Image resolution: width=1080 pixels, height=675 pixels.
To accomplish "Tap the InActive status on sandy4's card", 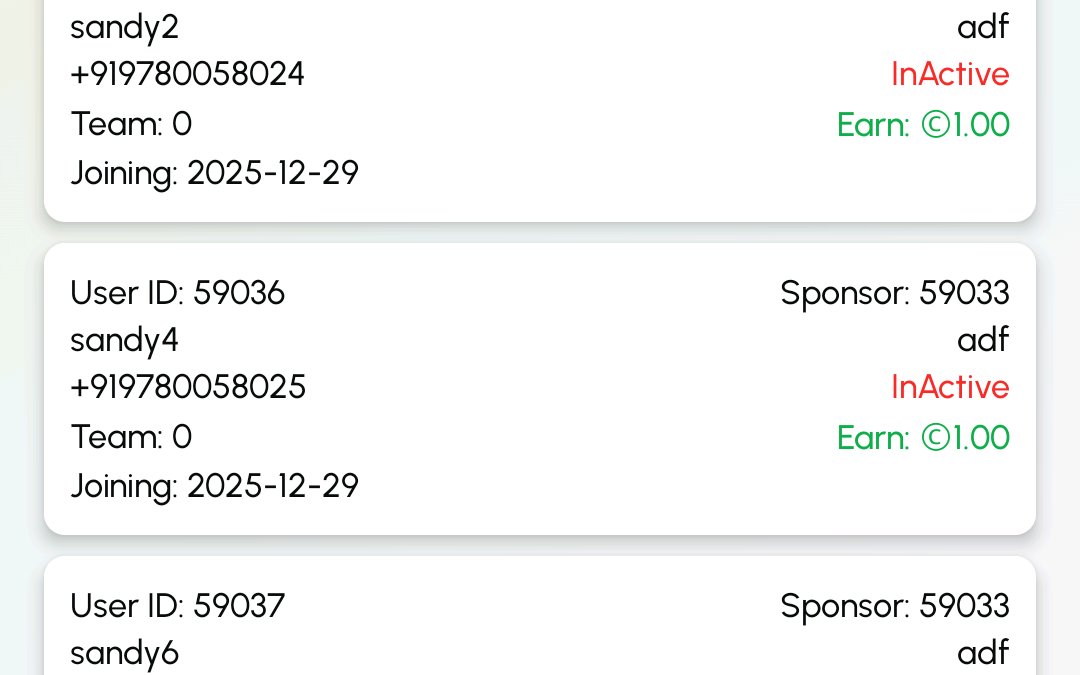I will [x=950, y=388].
